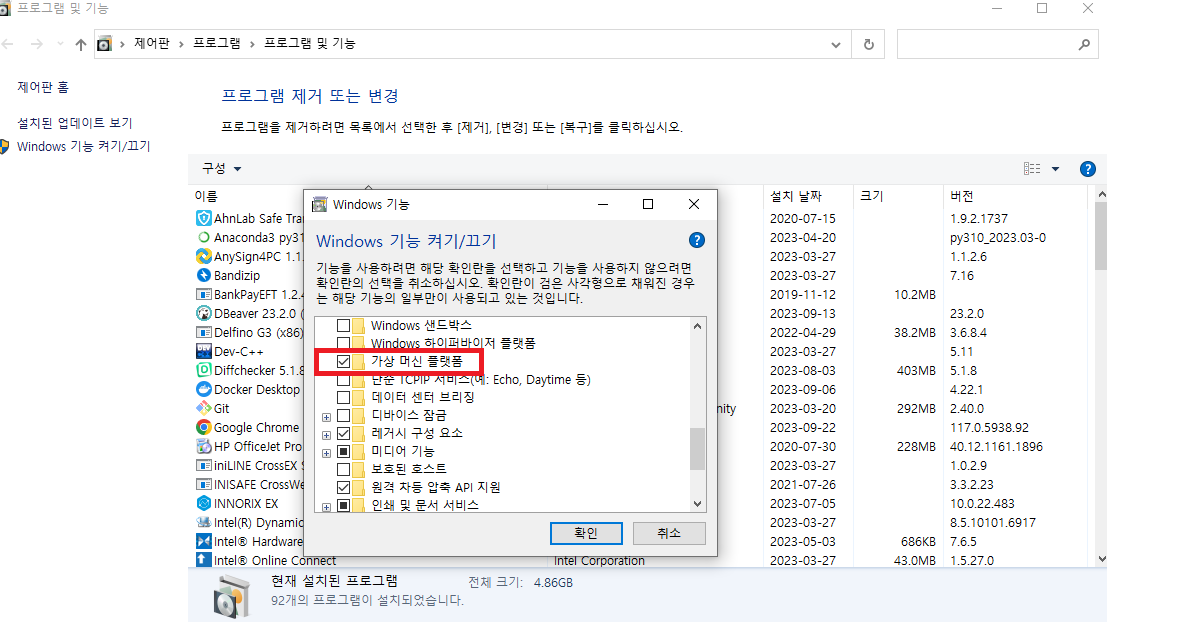Click the iniLINE CrossEX program icon
Image resolution: width=1197 pixels, height=622 pixels.
coord(203,466)
